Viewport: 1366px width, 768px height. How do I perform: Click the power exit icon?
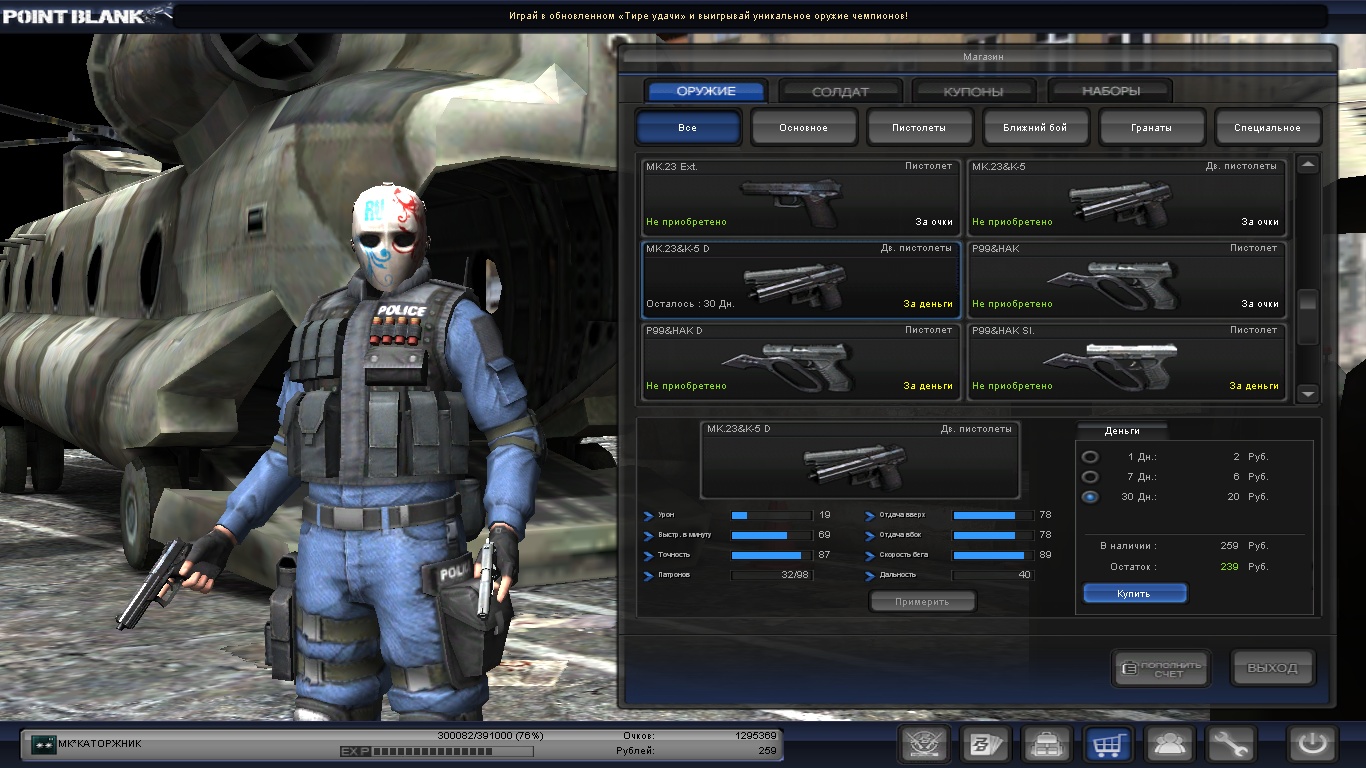coord(1313,744)
